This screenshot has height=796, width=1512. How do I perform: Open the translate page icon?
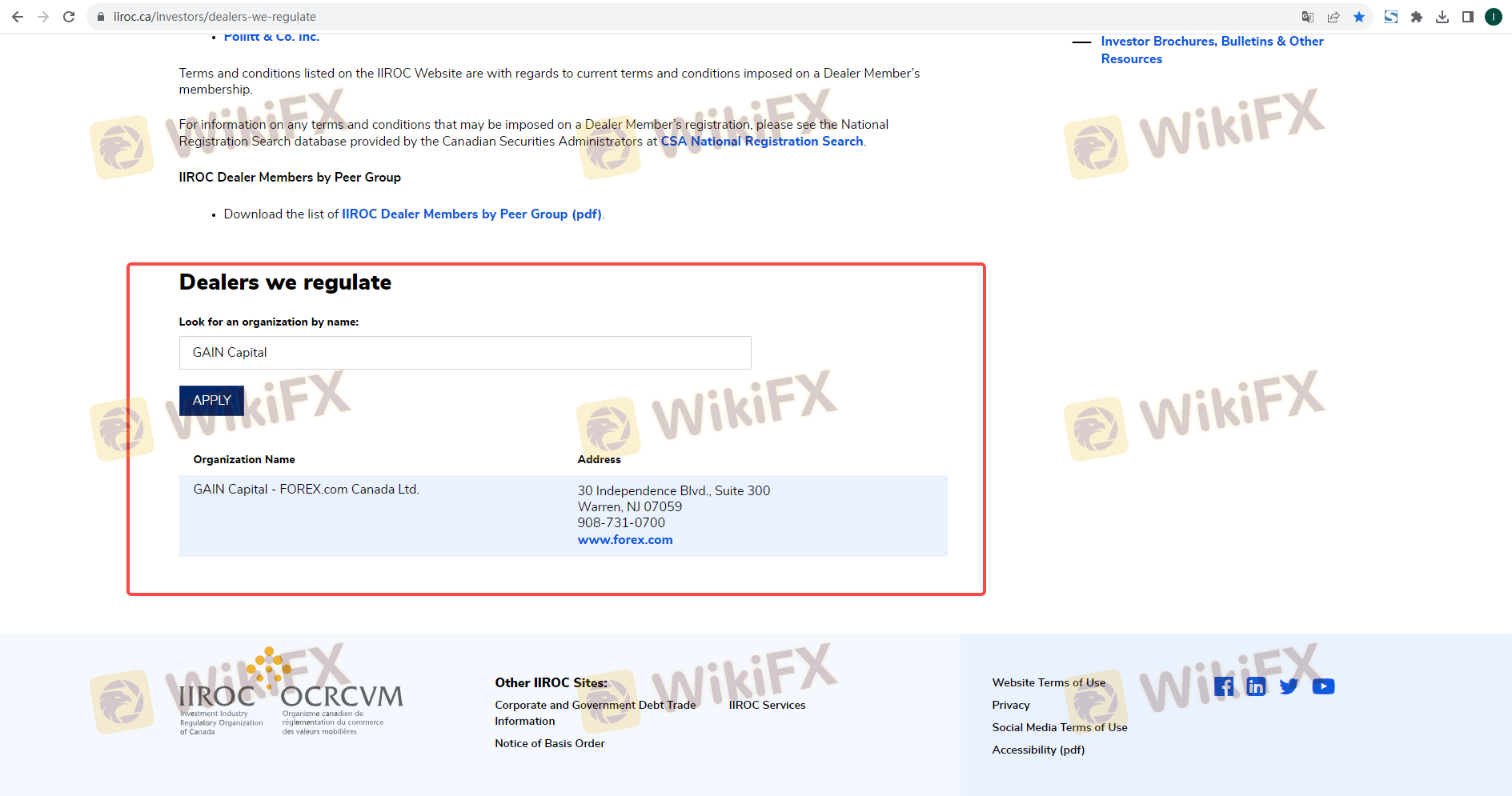[1308, 17]
